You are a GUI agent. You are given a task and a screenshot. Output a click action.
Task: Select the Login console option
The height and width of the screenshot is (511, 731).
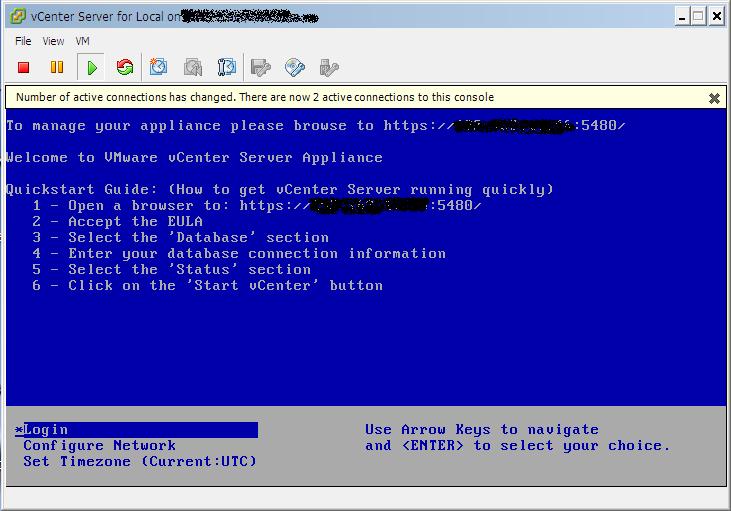click(x=136, y=429)
